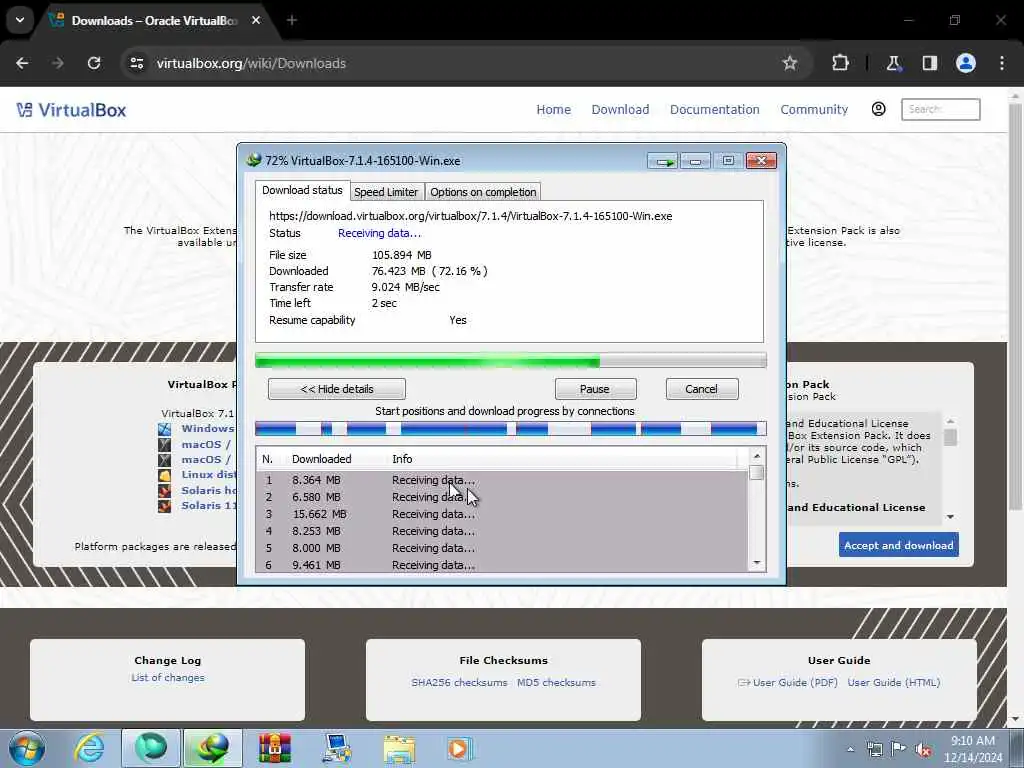Viewport: 1024px width, 768px height.
Task: Launch Internet Explorer from taskbar
Action: [x=89, y=748]
